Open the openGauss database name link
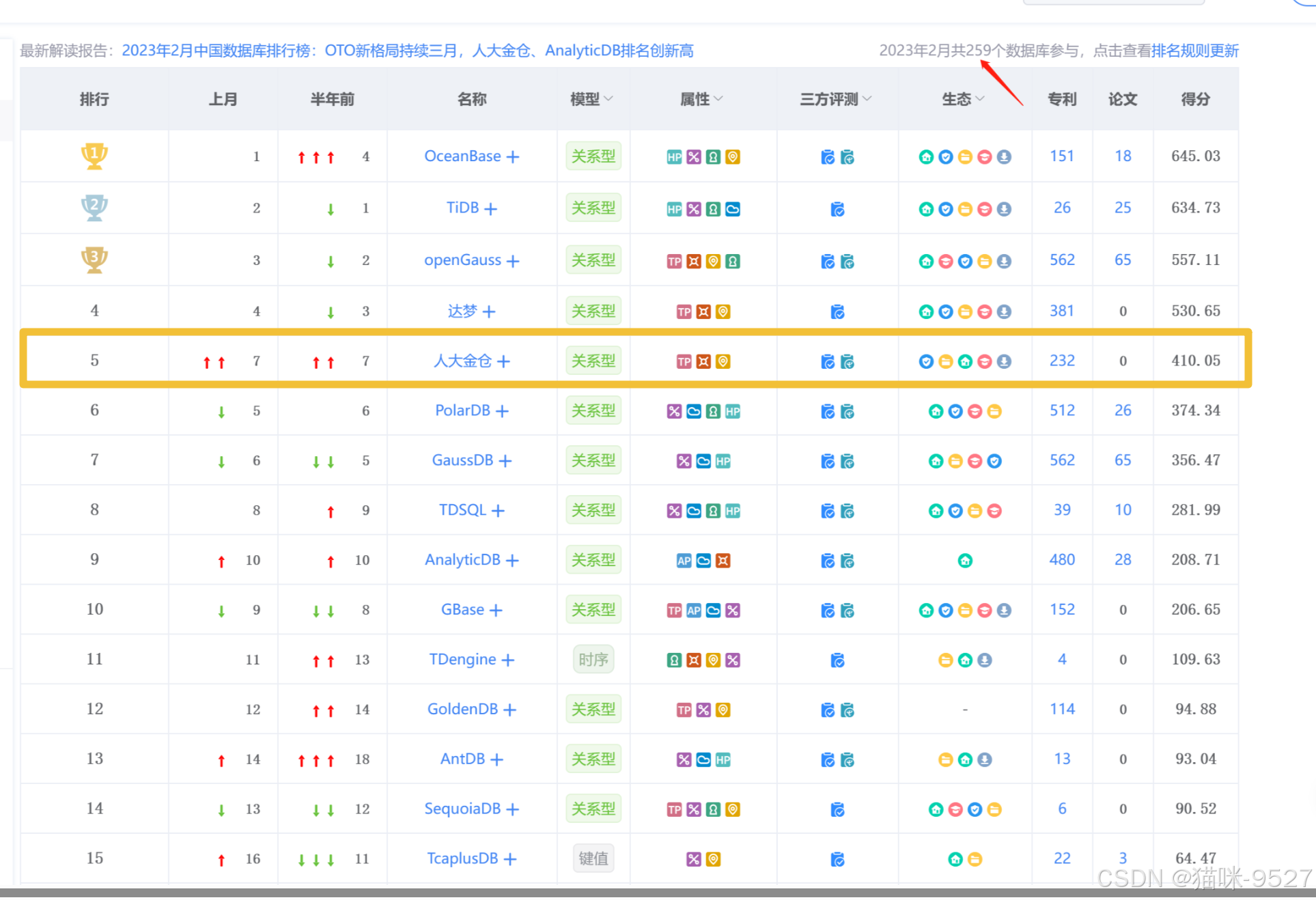The width and height of the screenshot is (1316, 900). (x=462, y=260)
